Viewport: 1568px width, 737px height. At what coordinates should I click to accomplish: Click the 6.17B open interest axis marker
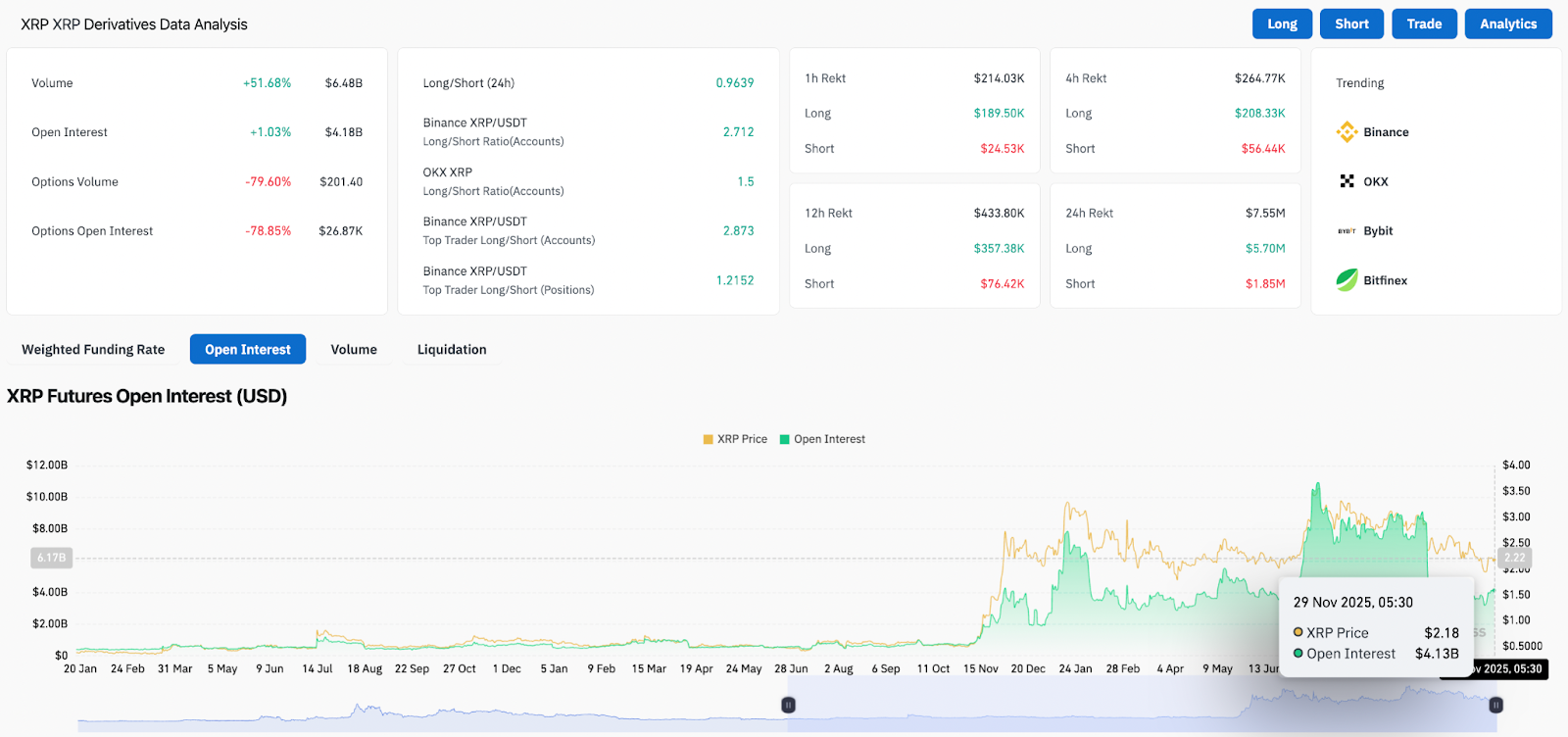click(51, 558)
